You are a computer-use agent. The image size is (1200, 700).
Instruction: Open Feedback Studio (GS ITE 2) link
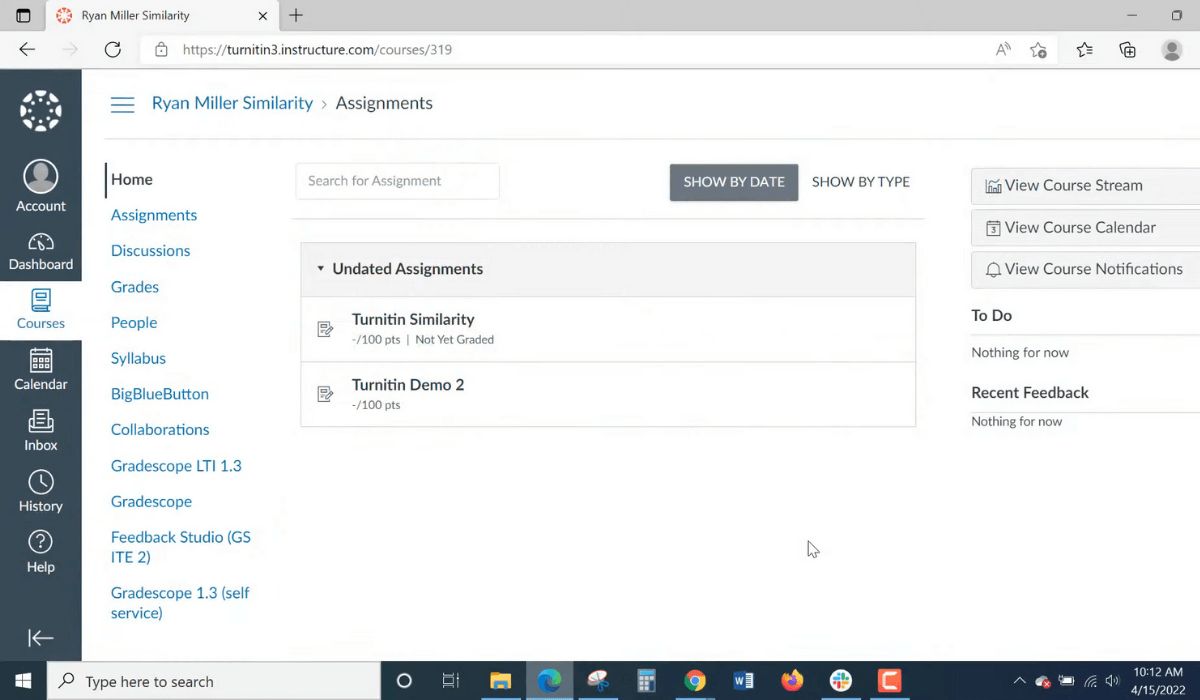pos(181,547)
